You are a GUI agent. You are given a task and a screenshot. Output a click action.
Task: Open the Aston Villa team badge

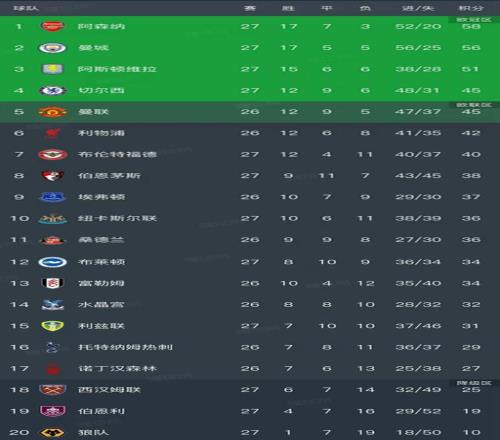click(x=52, y=69)
